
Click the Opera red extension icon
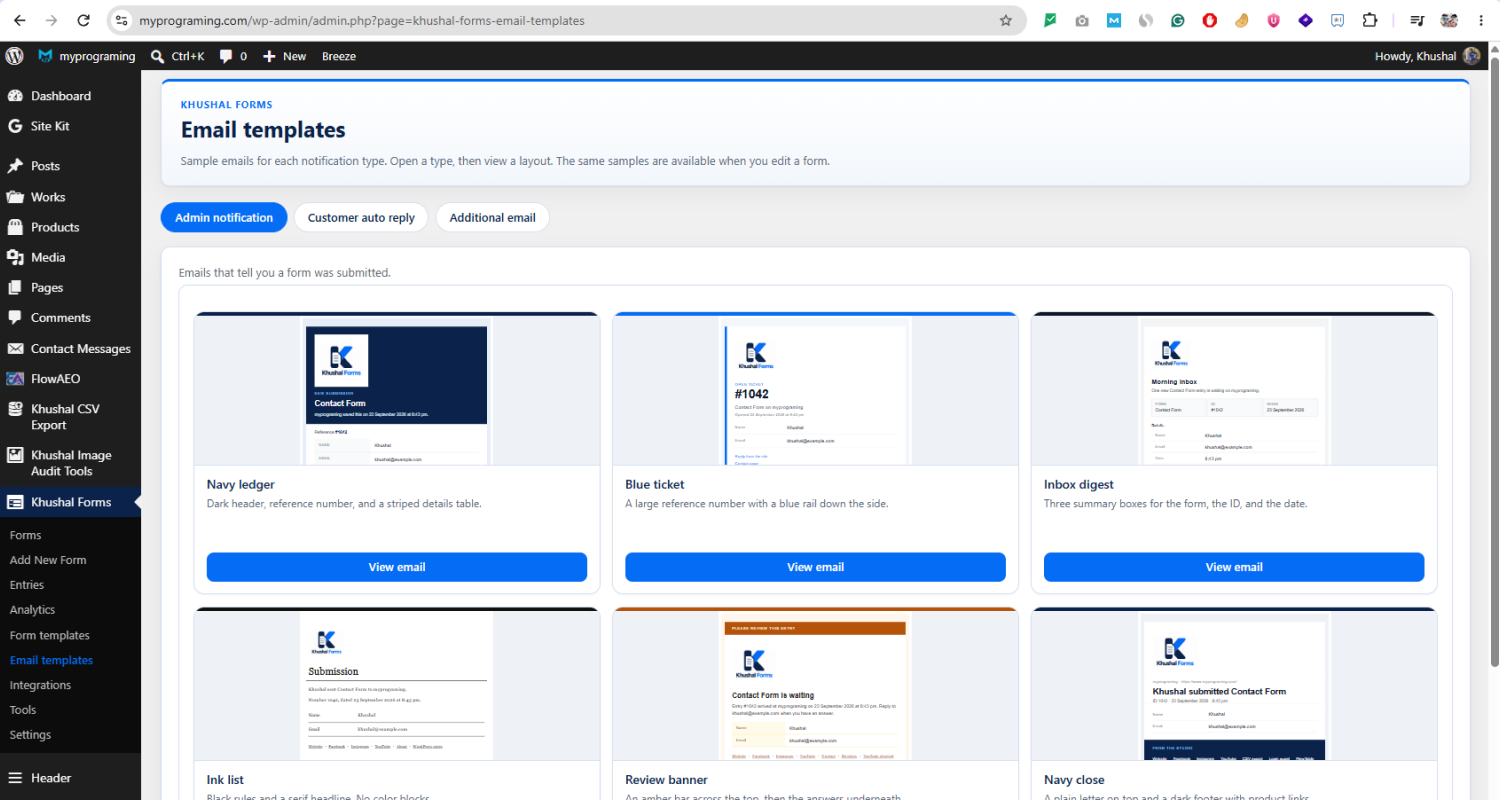point(1210,20)
